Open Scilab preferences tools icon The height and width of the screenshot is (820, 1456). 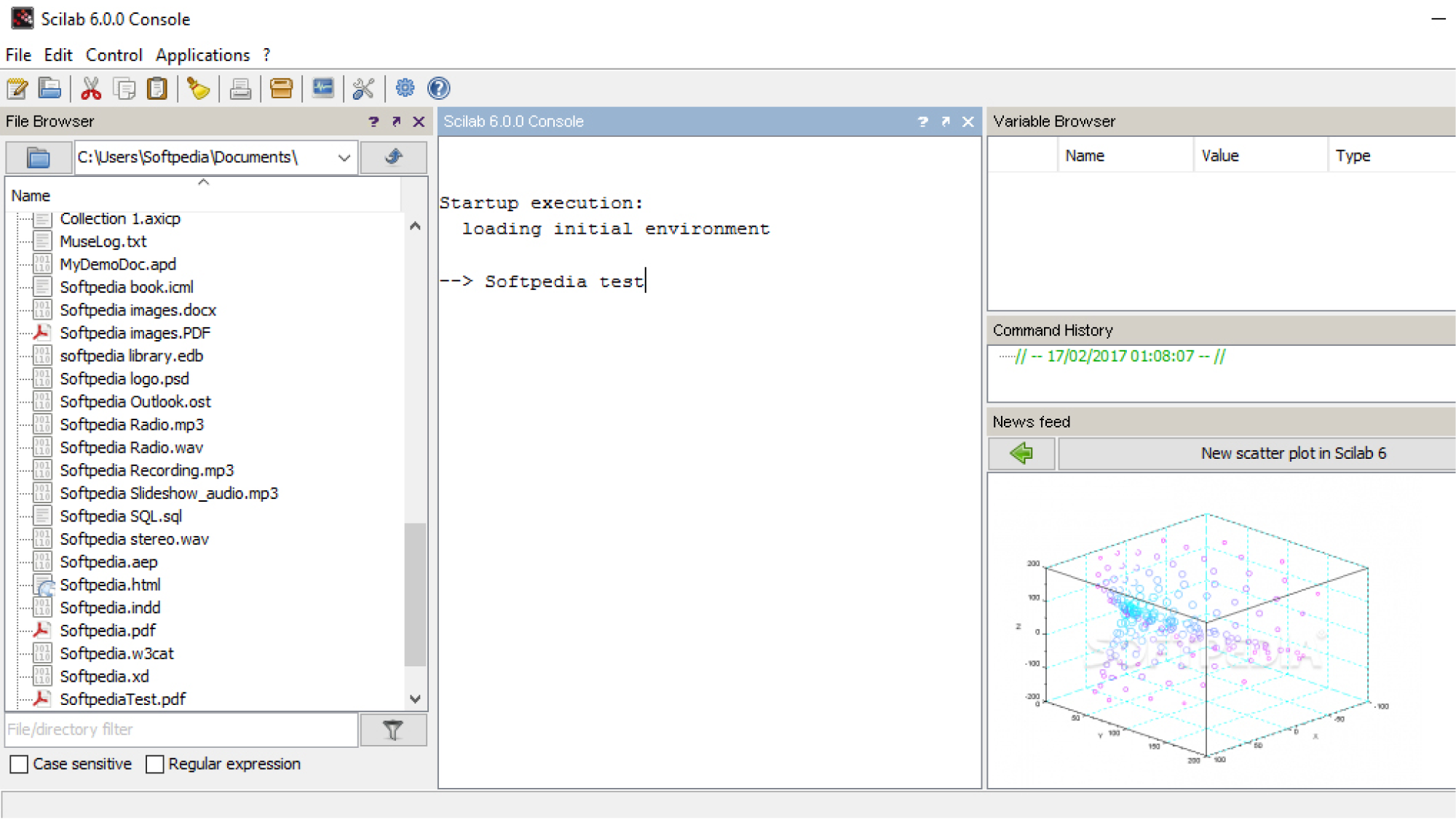point(363,89)
